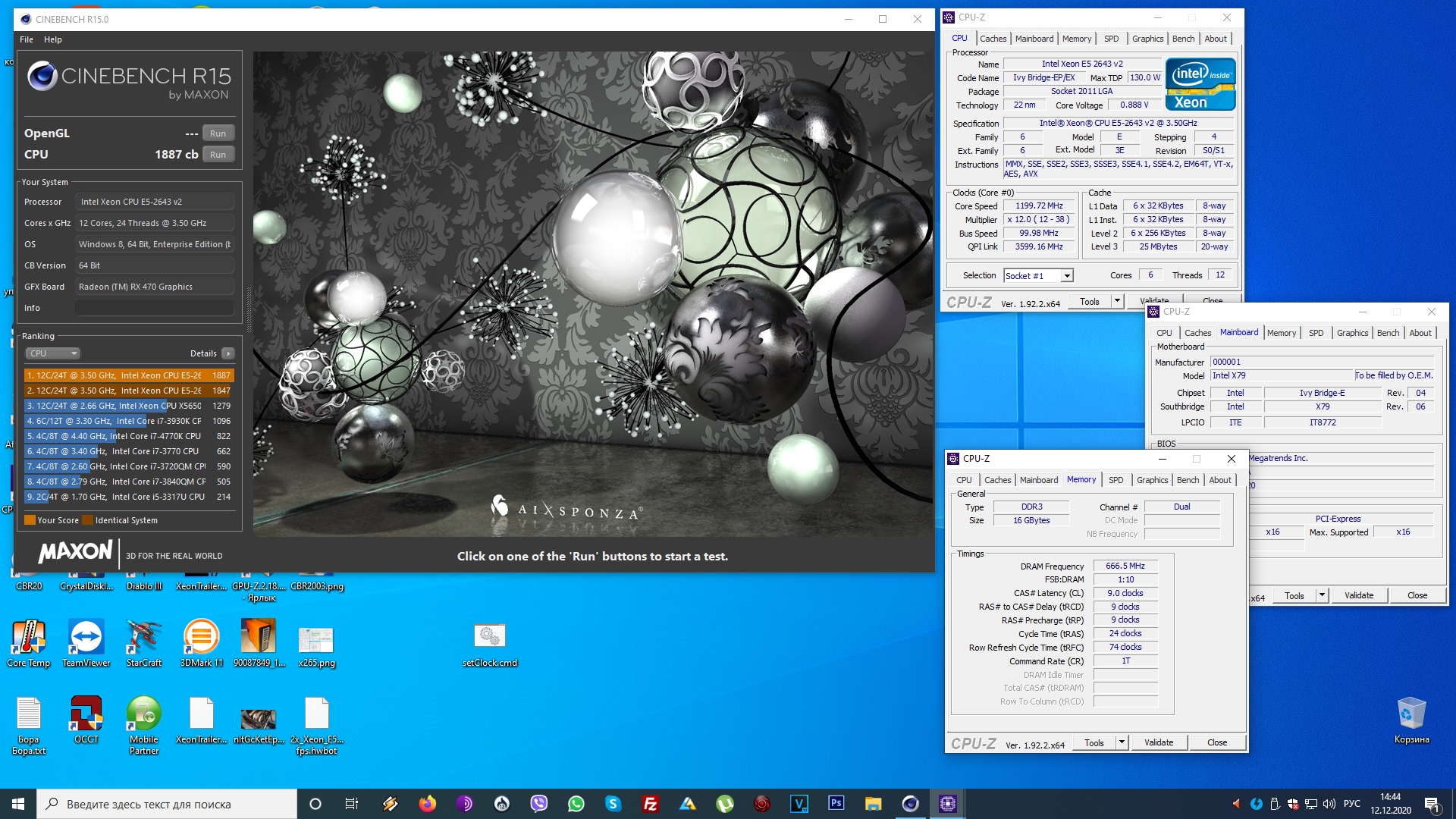1456x819 pixels.
Task: Open FileZilla from the taskbar
Action: pyautogui.click(x=651, y=804)
